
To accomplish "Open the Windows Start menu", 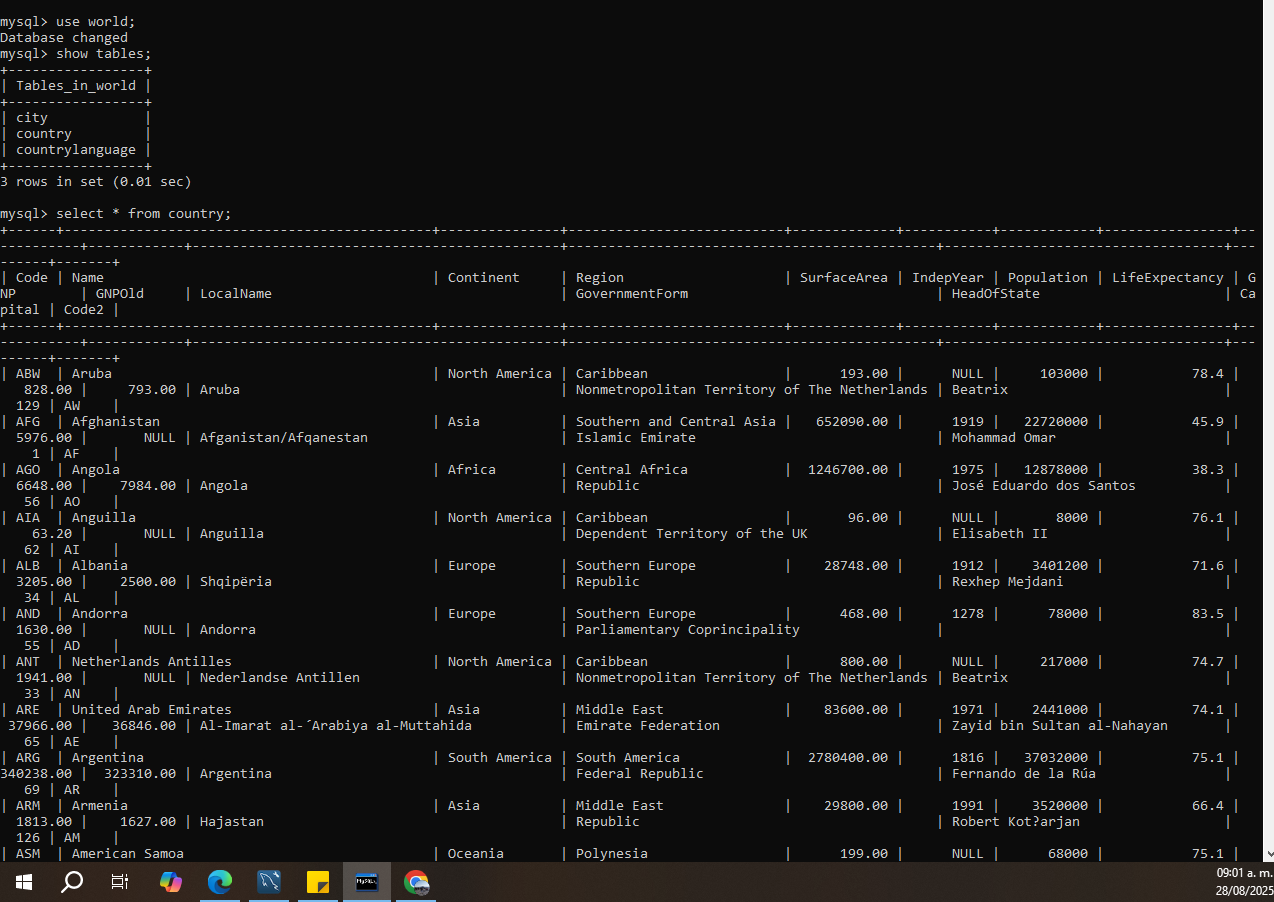I will click(24, 882).
